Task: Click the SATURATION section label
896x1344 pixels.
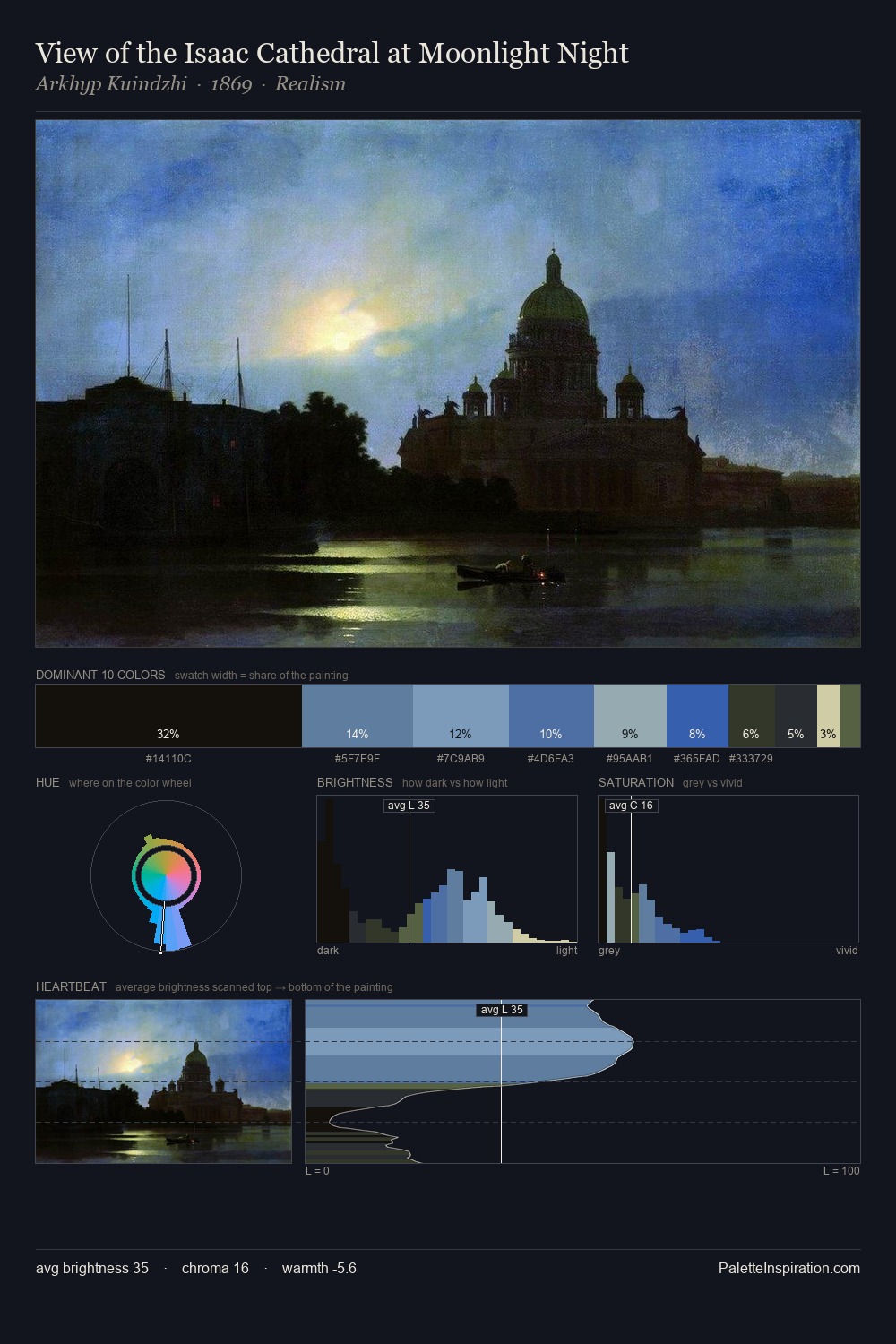Action: tap(636, 782)
